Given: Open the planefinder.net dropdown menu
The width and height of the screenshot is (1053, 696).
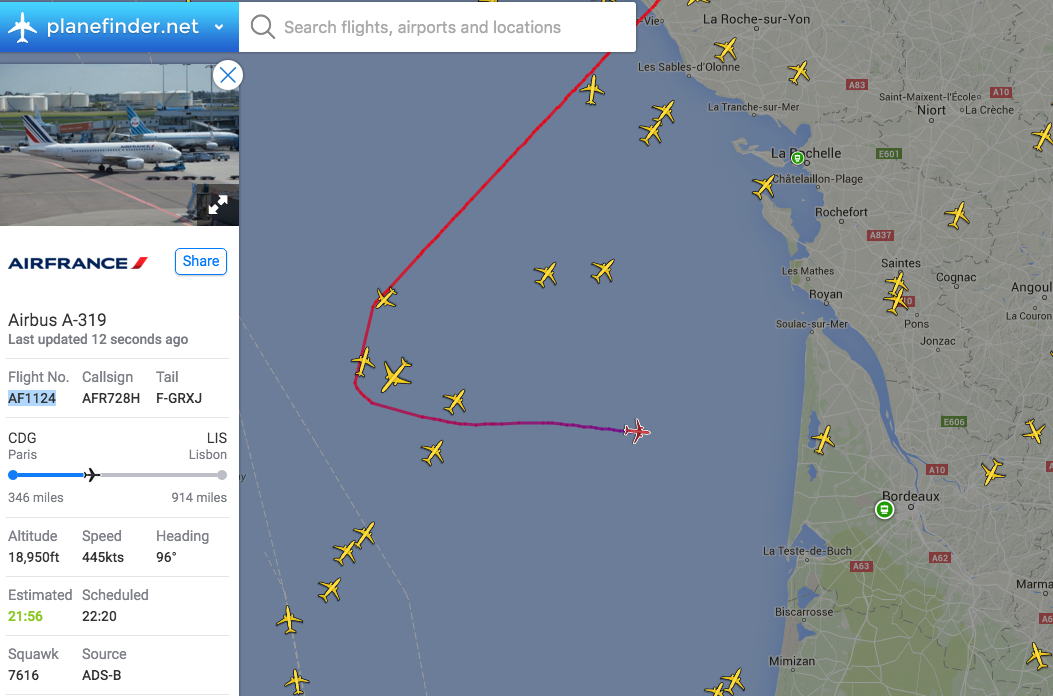Looking at the screenshot, I should (219, 27).
